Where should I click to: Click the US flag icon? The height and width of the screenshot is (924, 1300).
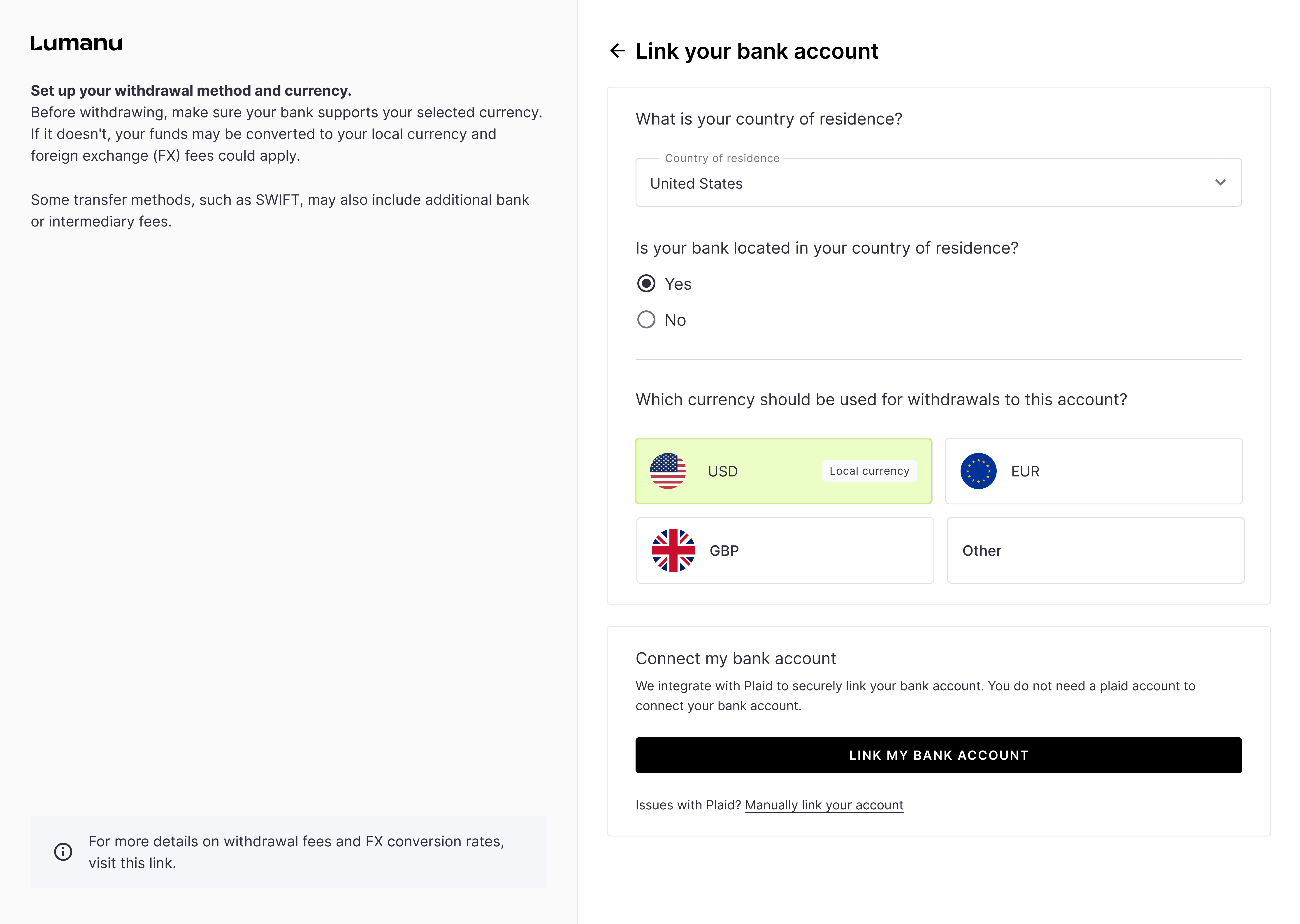coord(668,471)
